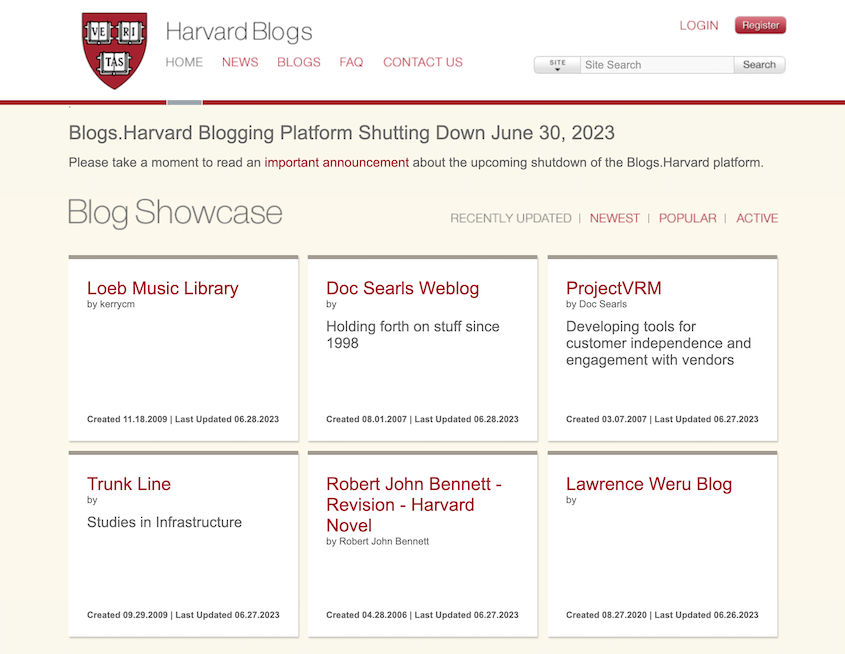Open the LOGIN page
The image size is (845, 654).
tap(698, 25)
